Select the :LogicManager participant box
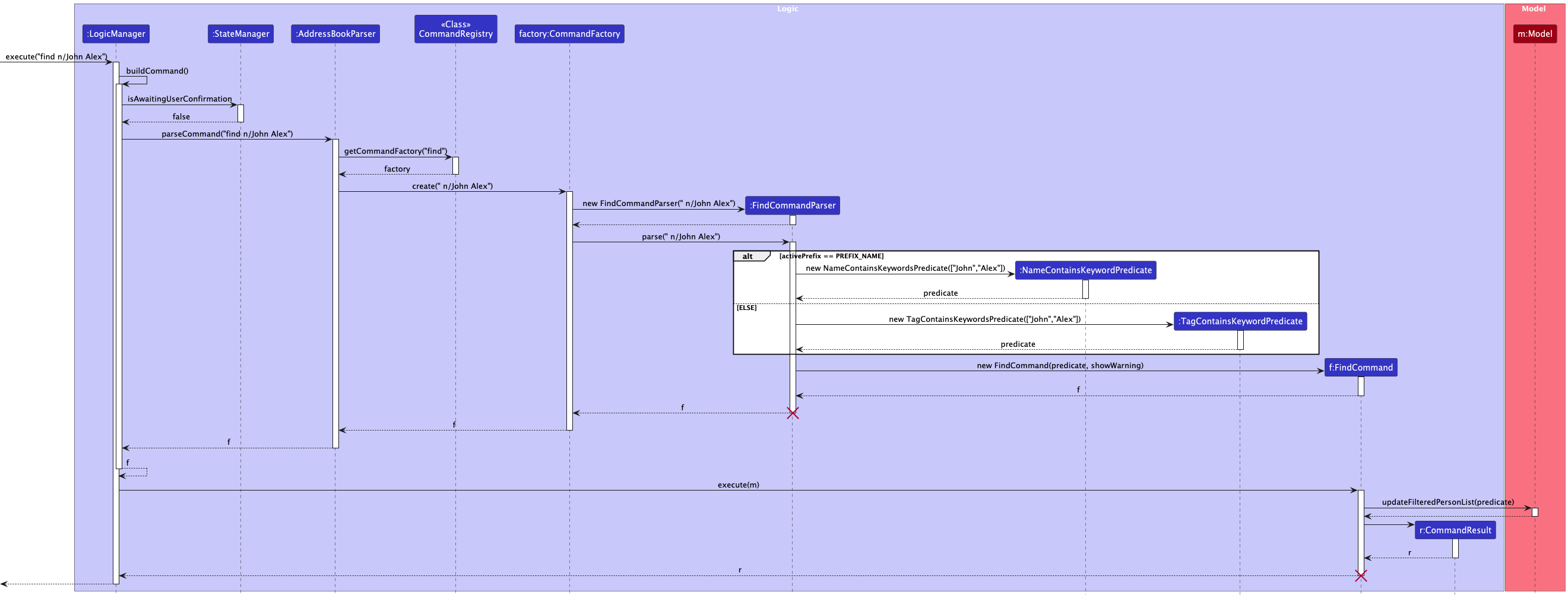Screen dimensions: 1568x598 [116, 34]
